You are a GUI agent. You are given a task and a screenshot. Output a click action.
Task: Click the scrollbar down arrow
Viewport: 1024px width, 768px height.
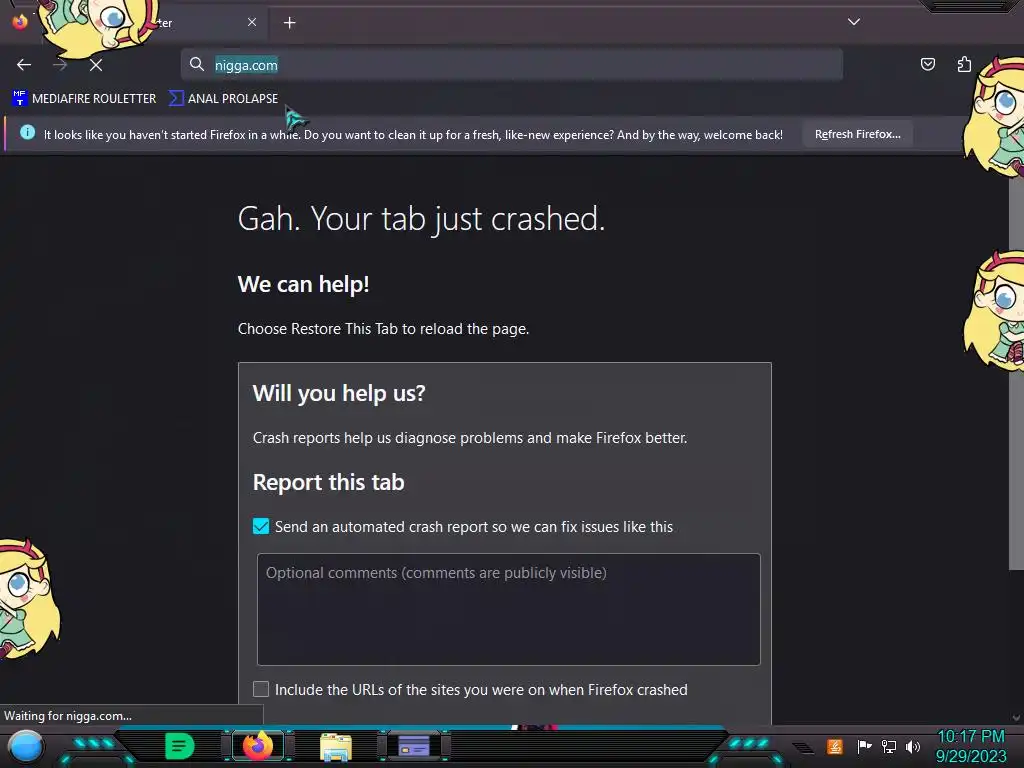pyautogui.click(x=1016, y=717)
